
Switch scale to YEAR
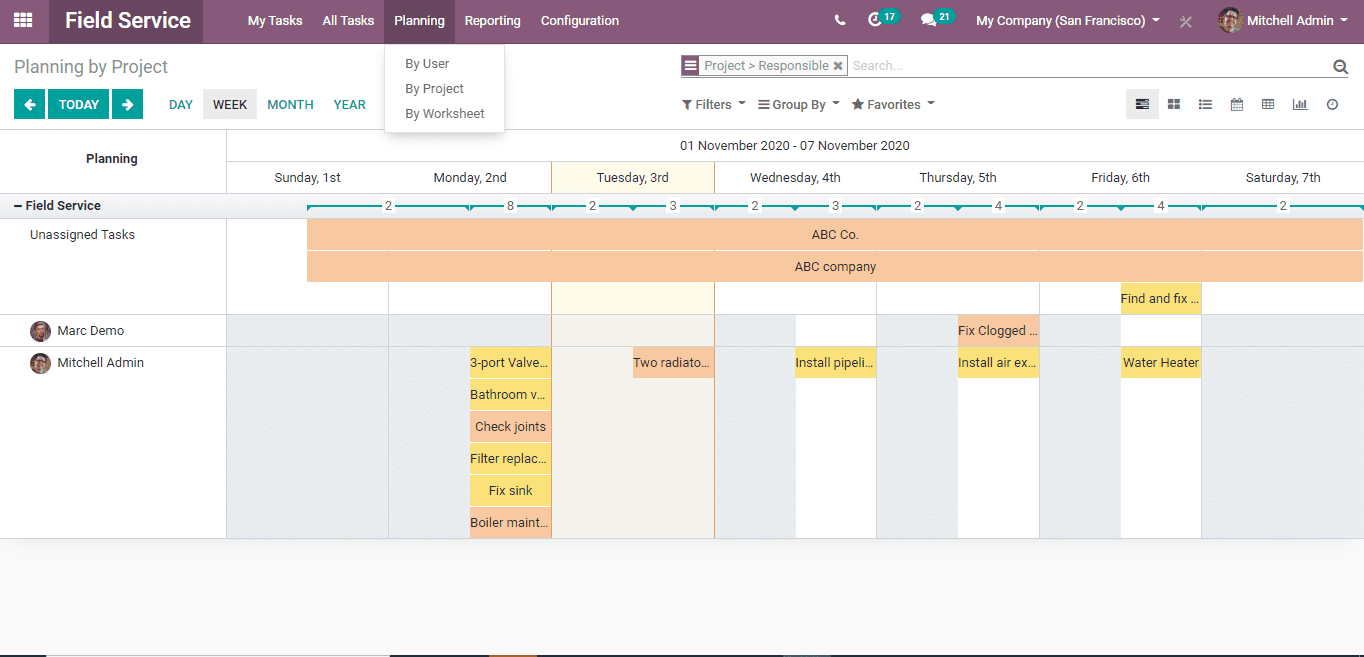coord(349,104)
